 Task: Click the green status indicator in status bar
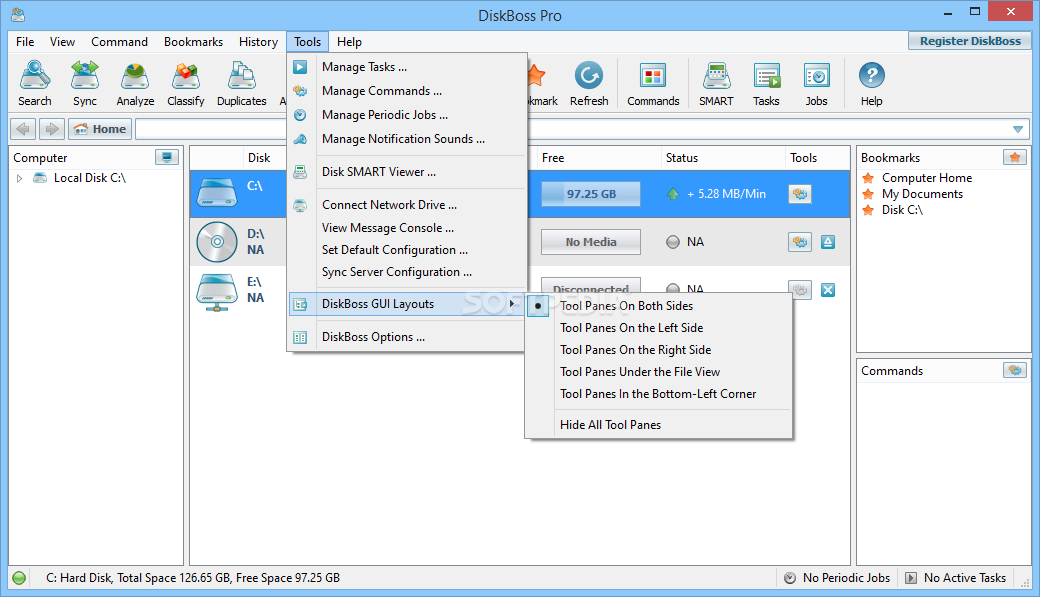coord(19,578)
